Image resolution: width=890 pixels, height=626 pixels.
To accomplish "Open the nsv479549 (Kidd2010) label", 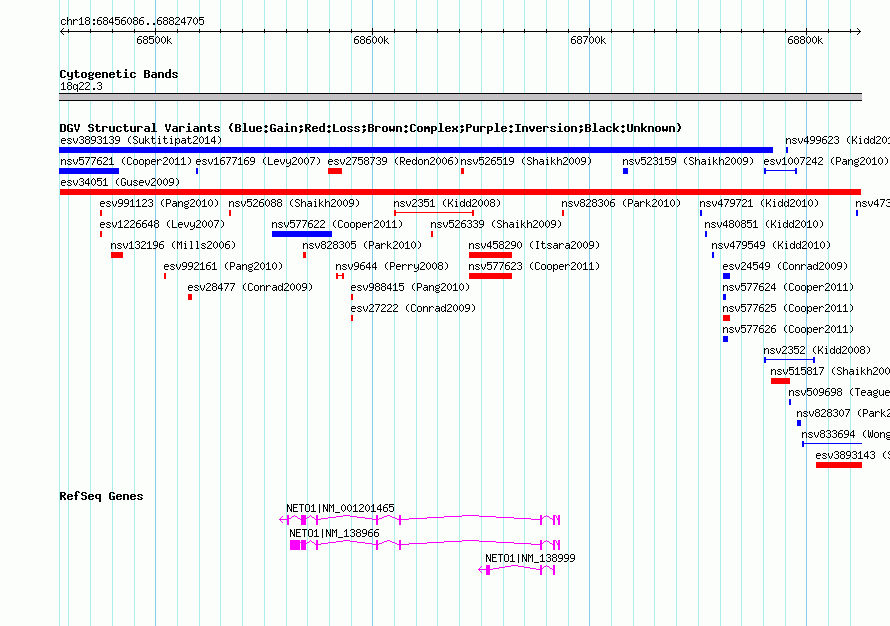I will [771, 245].
